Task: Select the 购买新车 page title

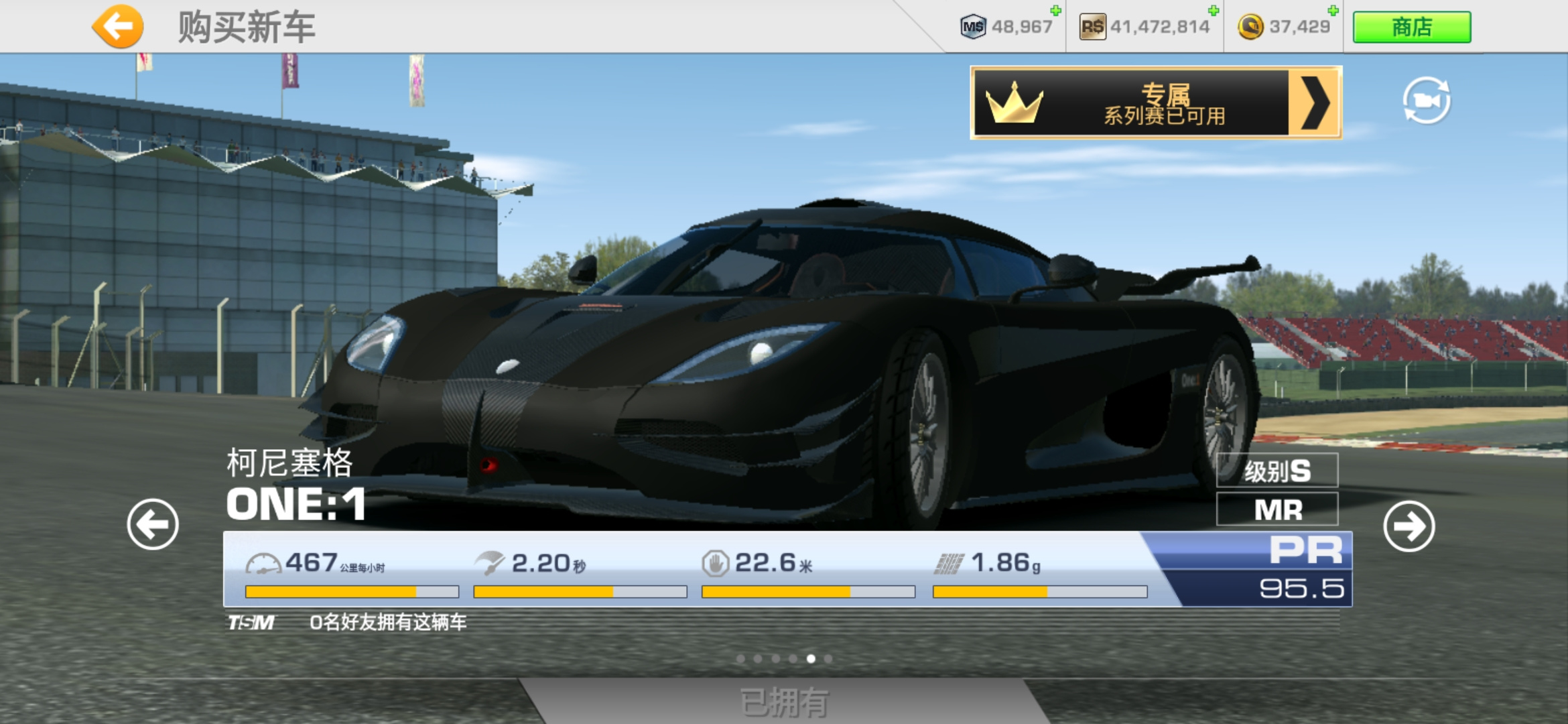Action: (x=247, y=27)
